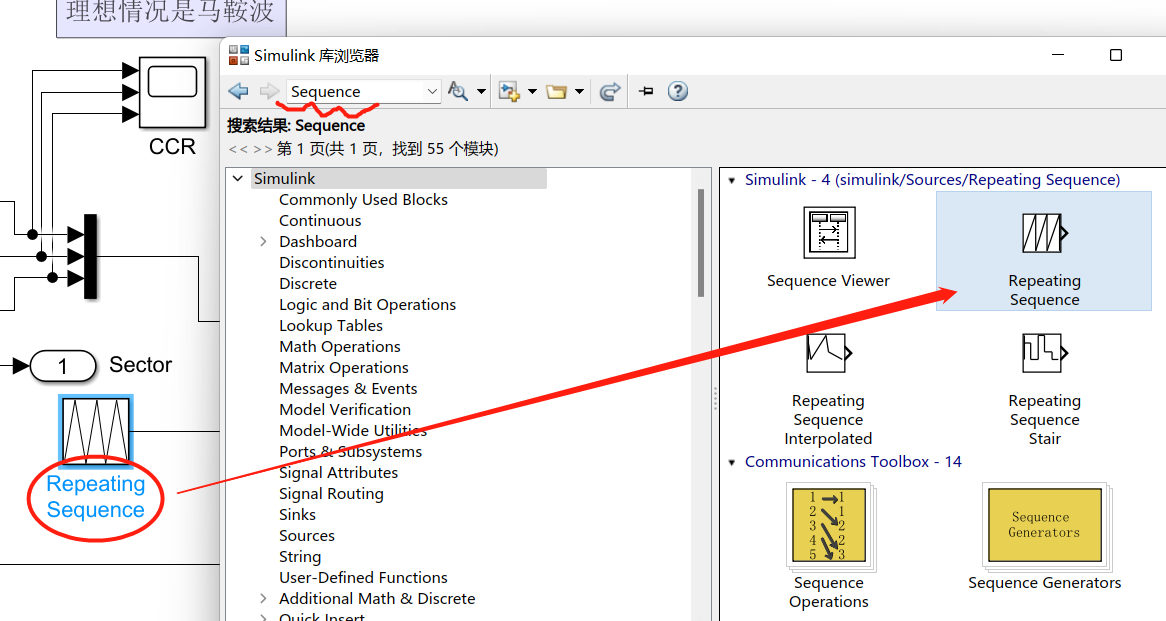
Task: Select Continuous library
Action: [320, 220]
